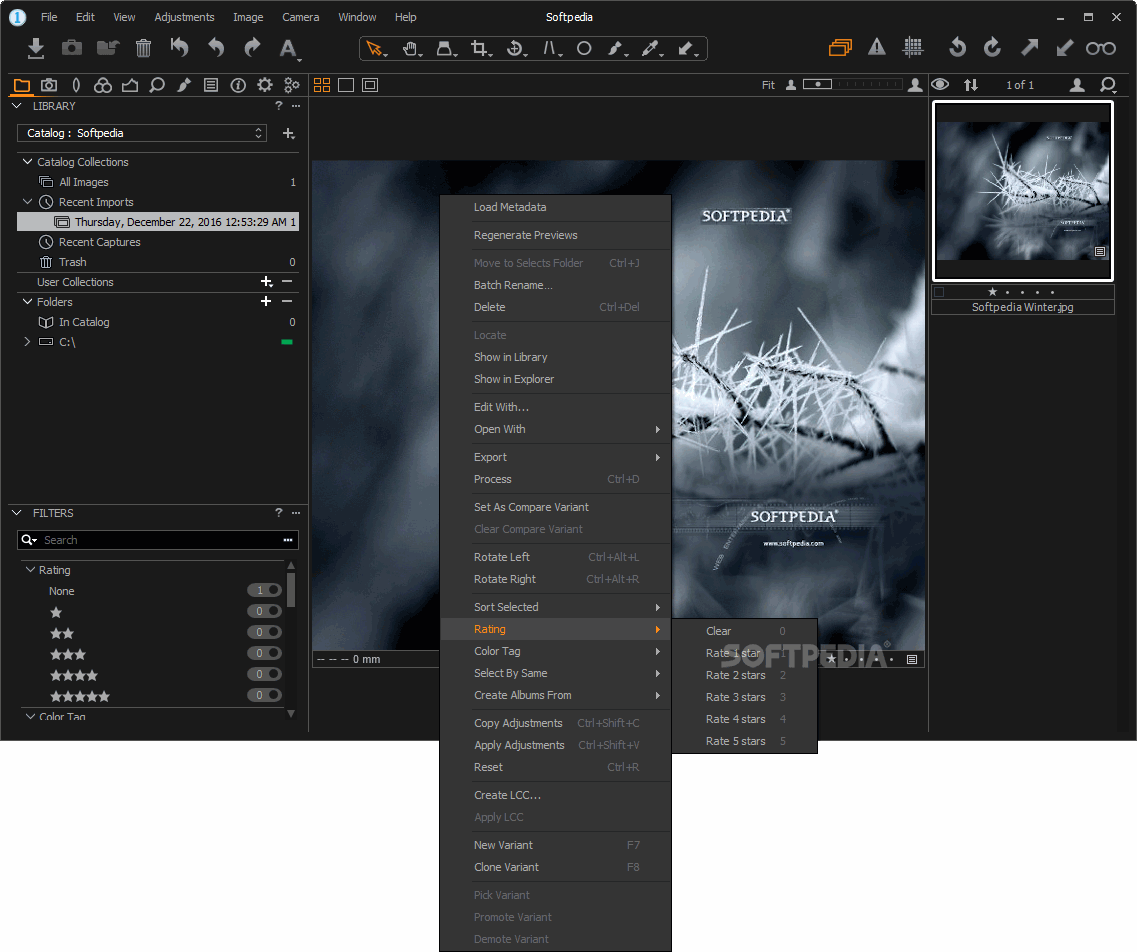Click the Rotate right toolbar icon
The width and height of the screenshot is (1137, 952).
pyautogui.click(x=993, y=48)
